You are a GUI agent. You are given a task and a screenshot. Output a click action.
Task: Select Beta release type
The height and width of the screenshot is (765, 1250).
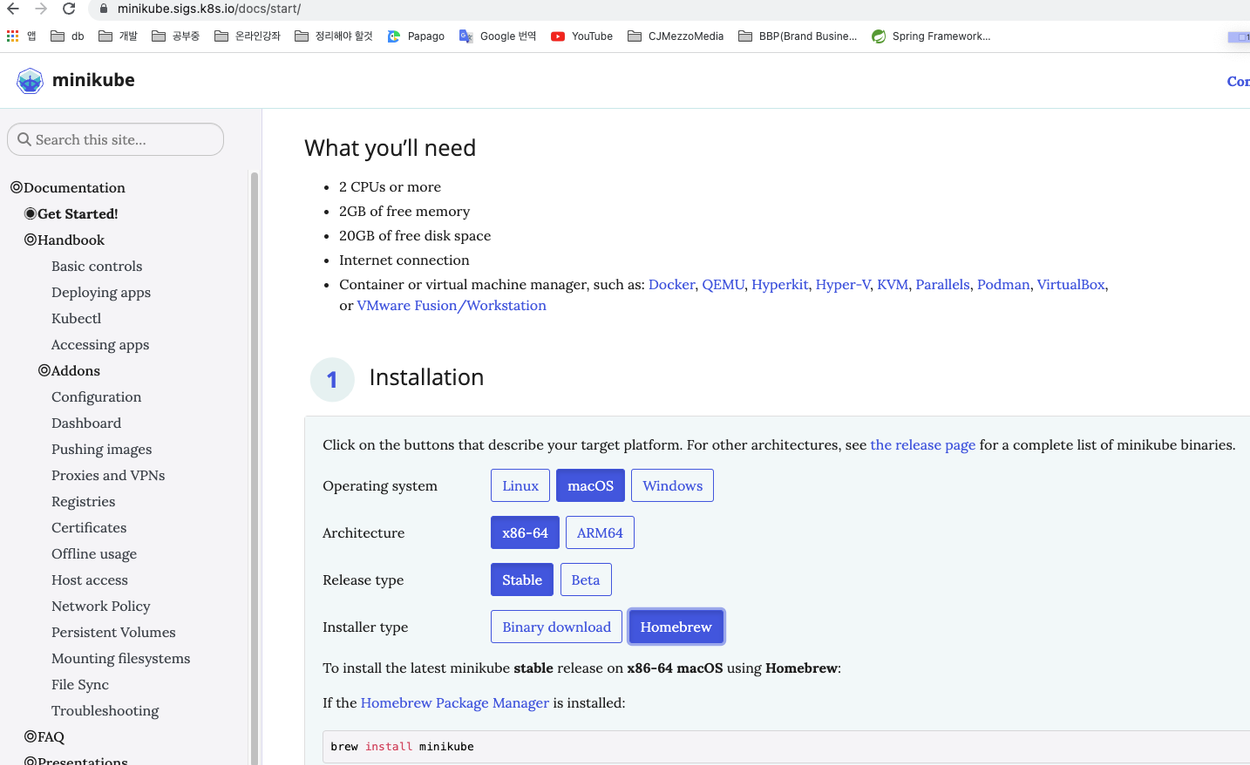585,580
